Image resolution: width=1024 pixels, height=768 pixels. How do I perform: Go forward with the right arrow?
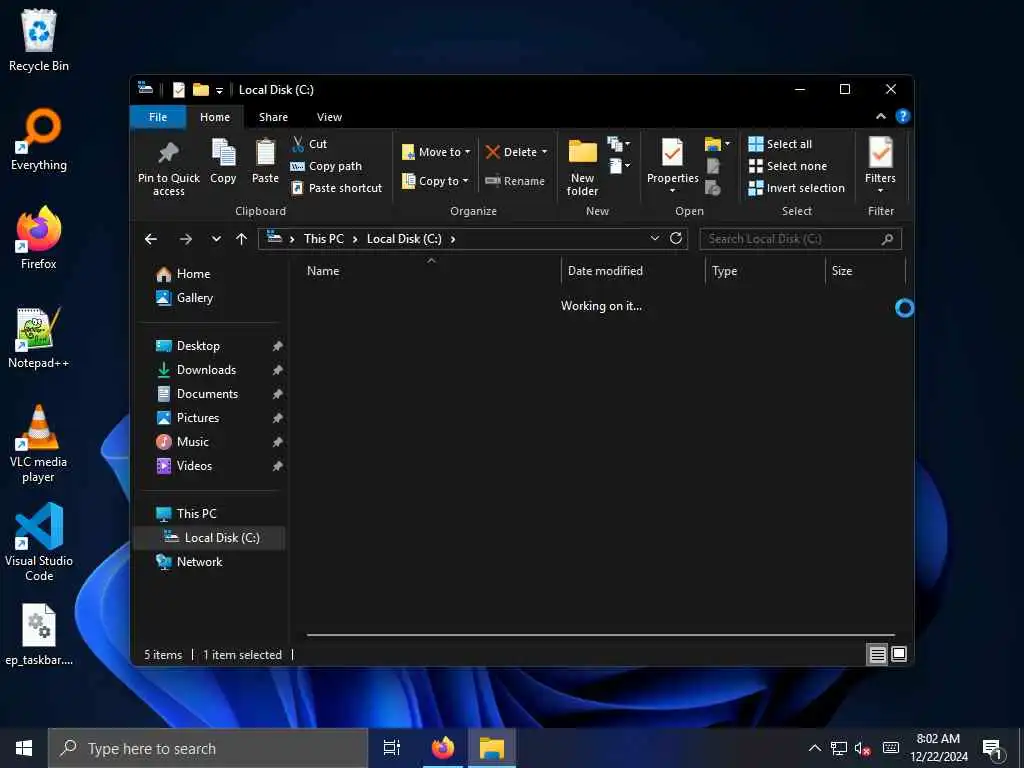(x=186, y=239)
